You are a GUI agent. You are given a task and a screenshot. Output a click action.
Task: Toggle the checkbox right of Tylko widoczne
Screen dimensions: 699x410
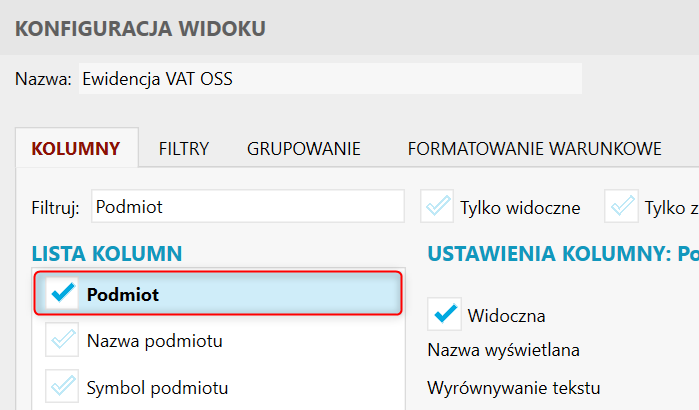coord(624,207)
